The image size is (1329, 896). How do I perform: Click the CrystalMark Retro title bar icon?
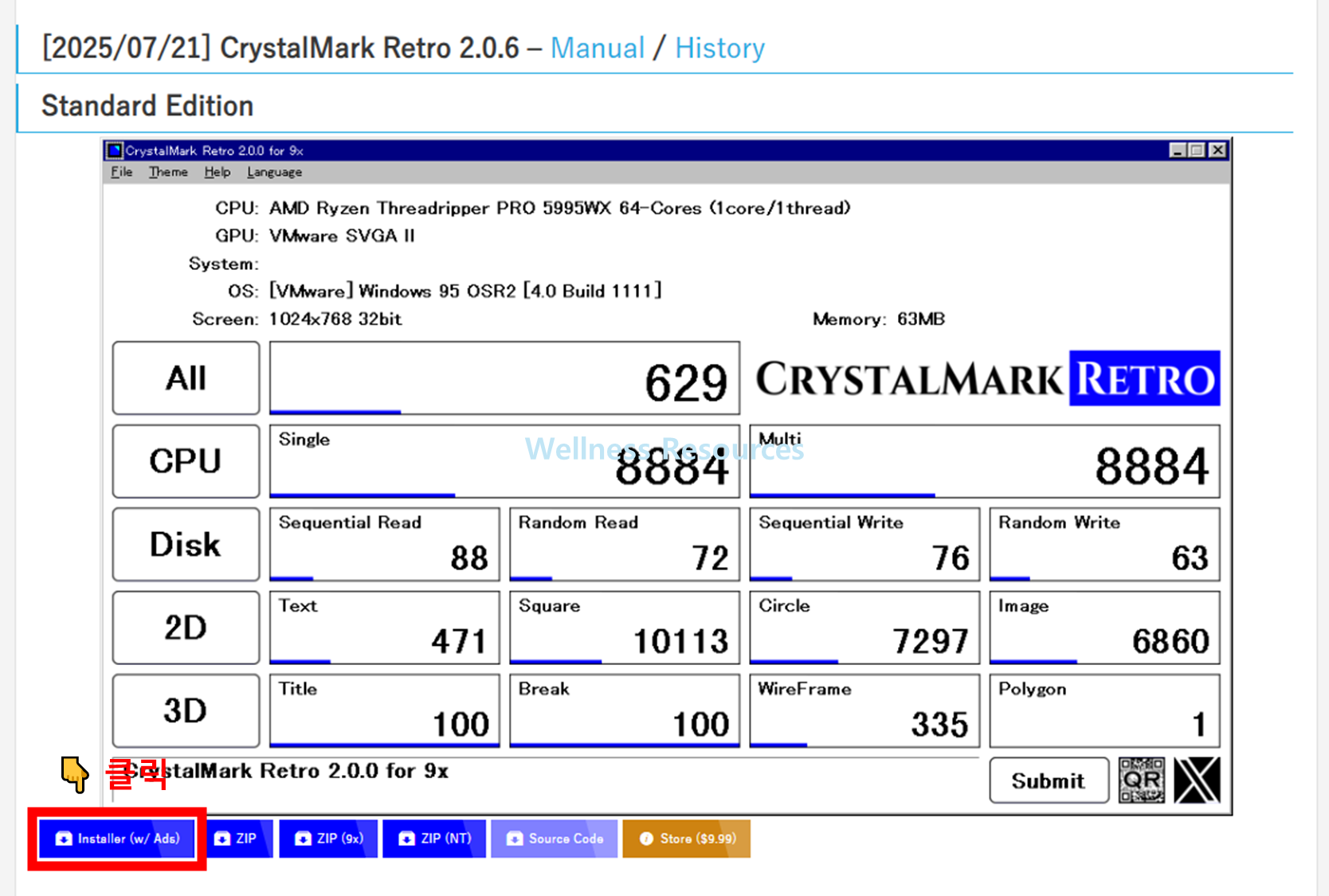pos(115,151)
